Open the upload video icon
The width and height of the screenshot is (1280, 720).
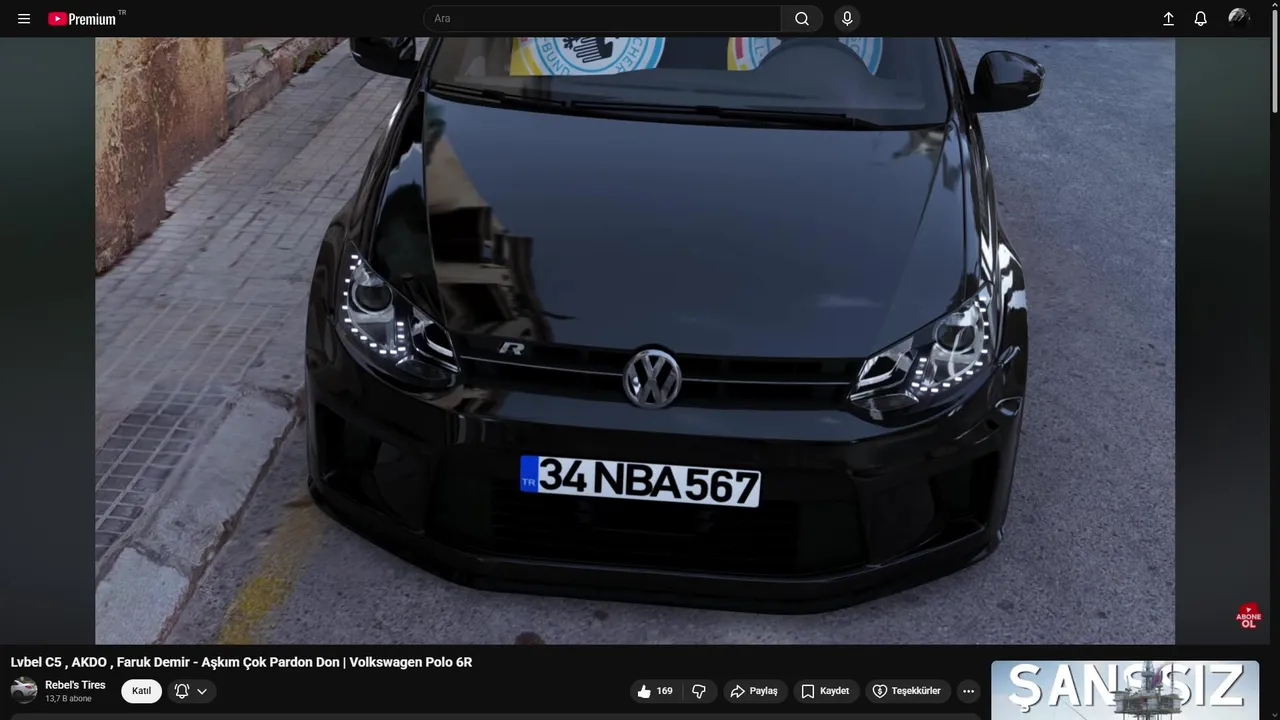1168,19
